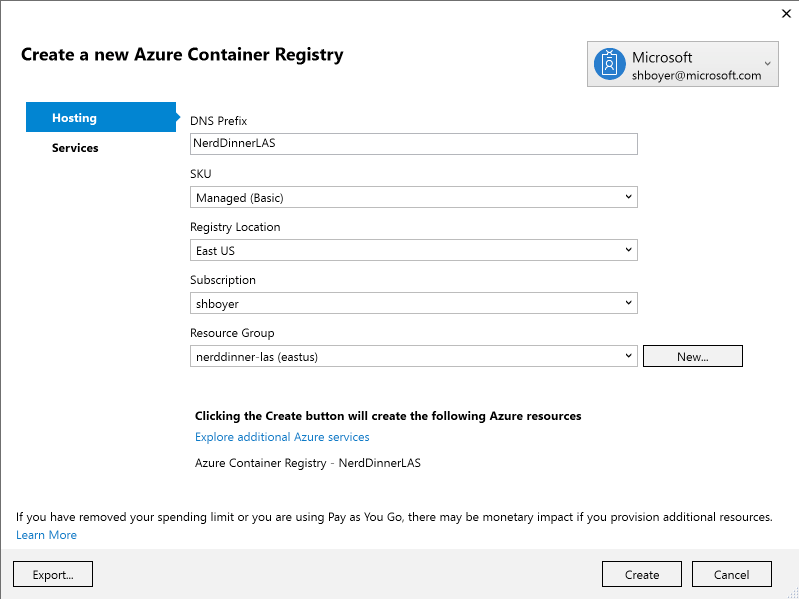This screenshot has height=599, width=799.
Task: Switch to the Services tab
Action: pos(75,148)
